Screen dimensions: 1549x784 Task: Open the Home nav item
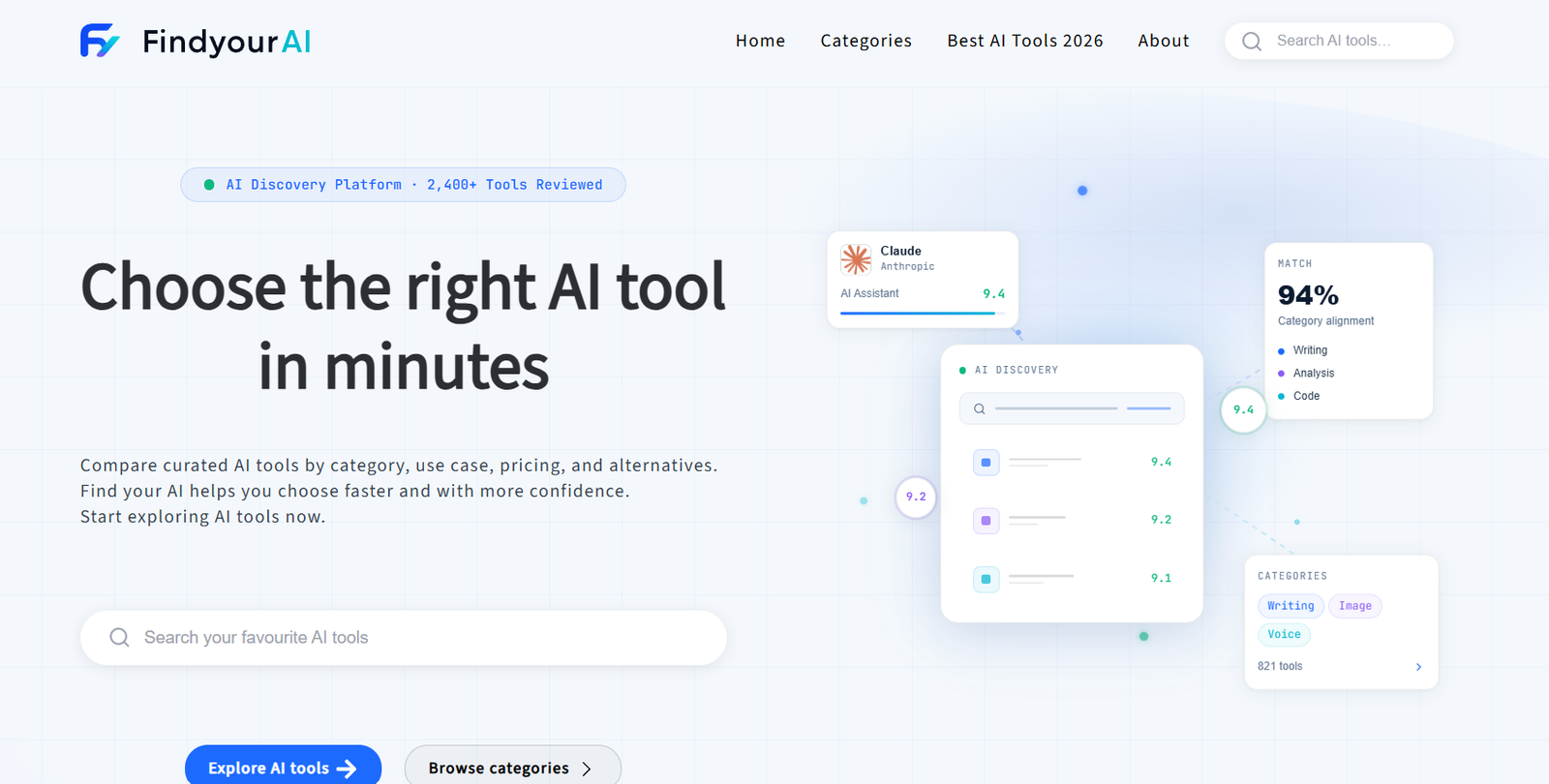[x=760, y=41]
